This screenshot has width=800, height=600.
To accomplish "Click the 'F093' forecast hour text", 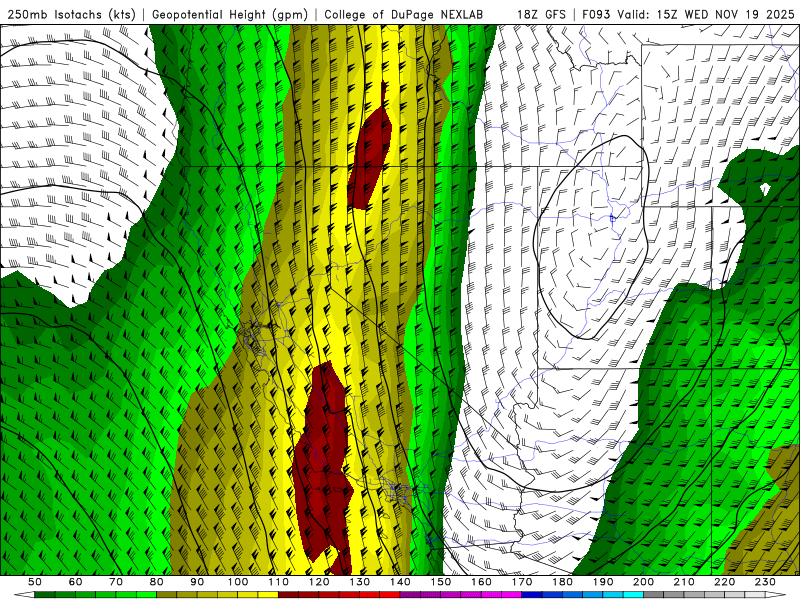I will pyautogui.click(x=596, y=14).
